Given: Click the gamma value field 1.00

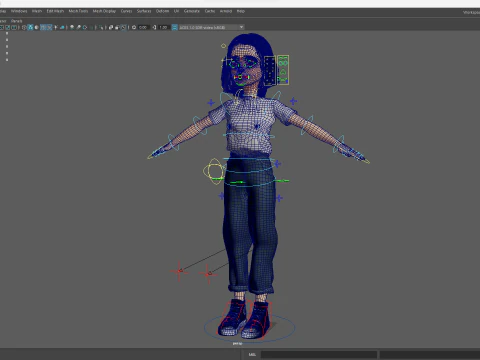Looking at the screenshot, I should [x=163, y=27].
